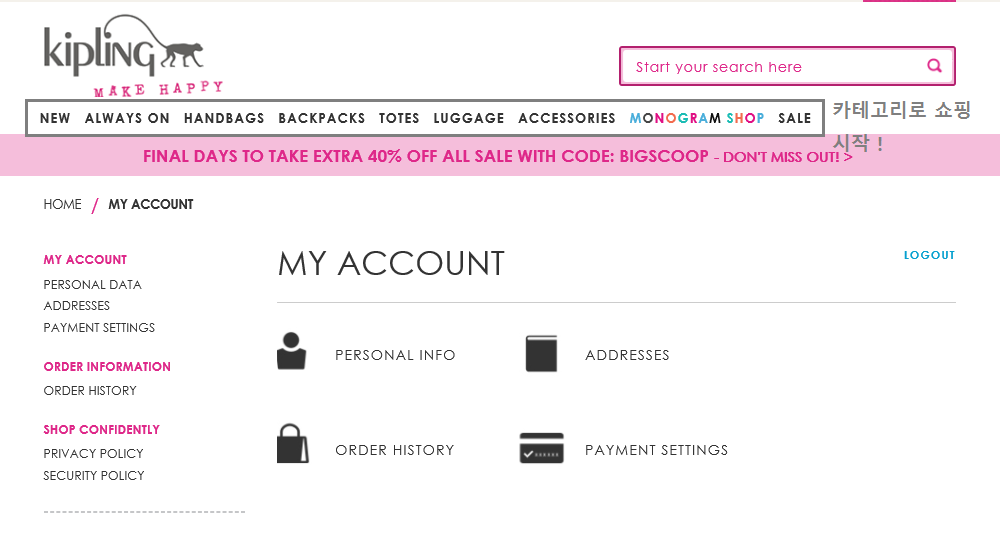Open Personal Data in sidebar
Viewport: 1000px width, 533px height.
tap(92, 285)
